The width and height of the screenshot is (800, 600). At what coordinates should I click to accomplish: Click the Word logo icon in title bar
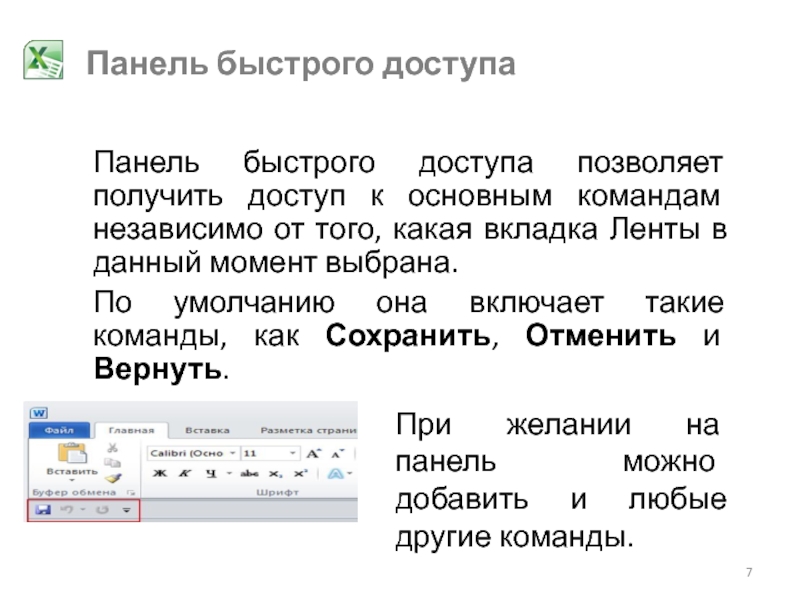[39, 412]
